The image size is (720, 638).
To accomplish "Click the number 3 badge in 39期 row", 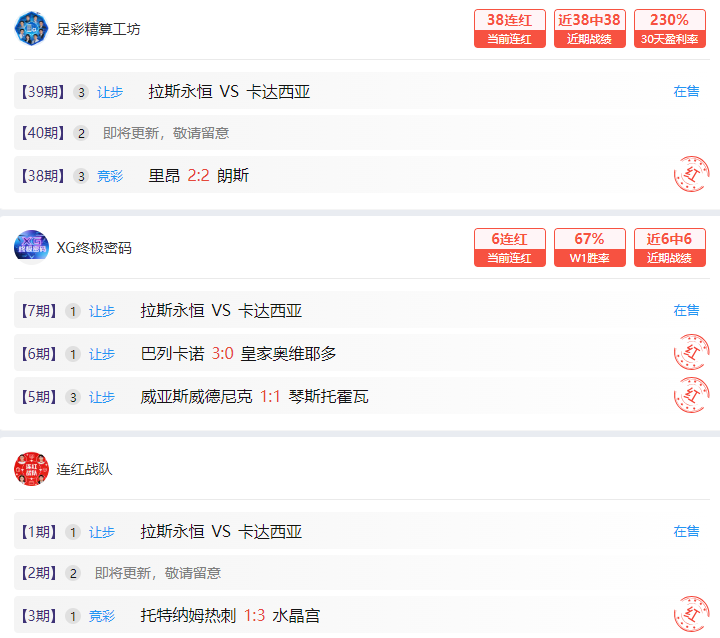I will [81, 92].
